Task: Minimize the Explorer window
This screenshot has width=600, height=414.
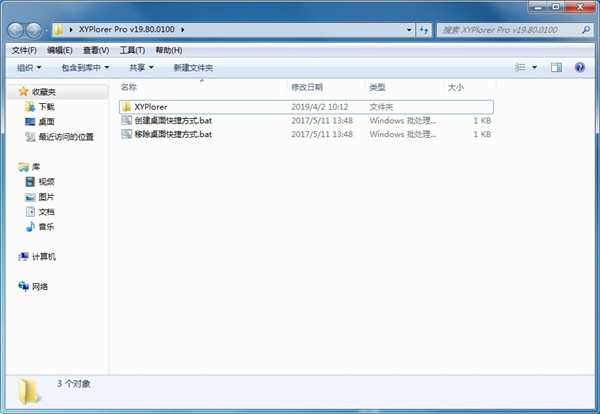Action: click(x=538, y=7)
